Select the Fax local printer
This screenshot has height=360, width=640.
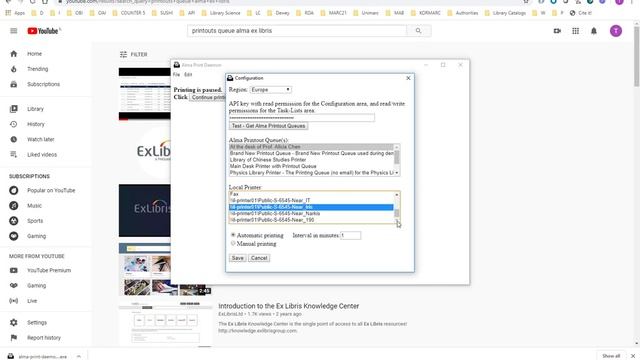(x=311, y=194)
